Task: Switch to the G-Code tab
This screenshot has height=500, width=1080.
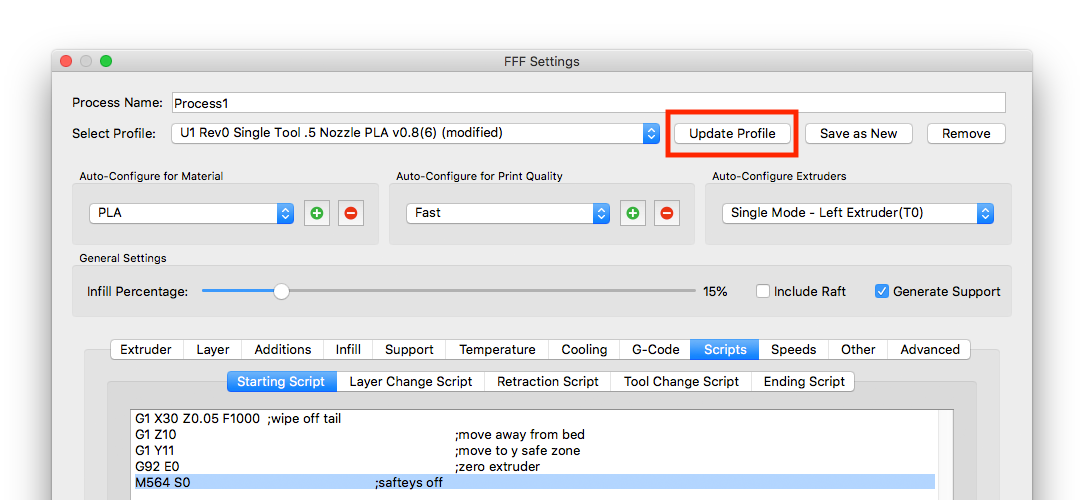Action: (655, 349)
